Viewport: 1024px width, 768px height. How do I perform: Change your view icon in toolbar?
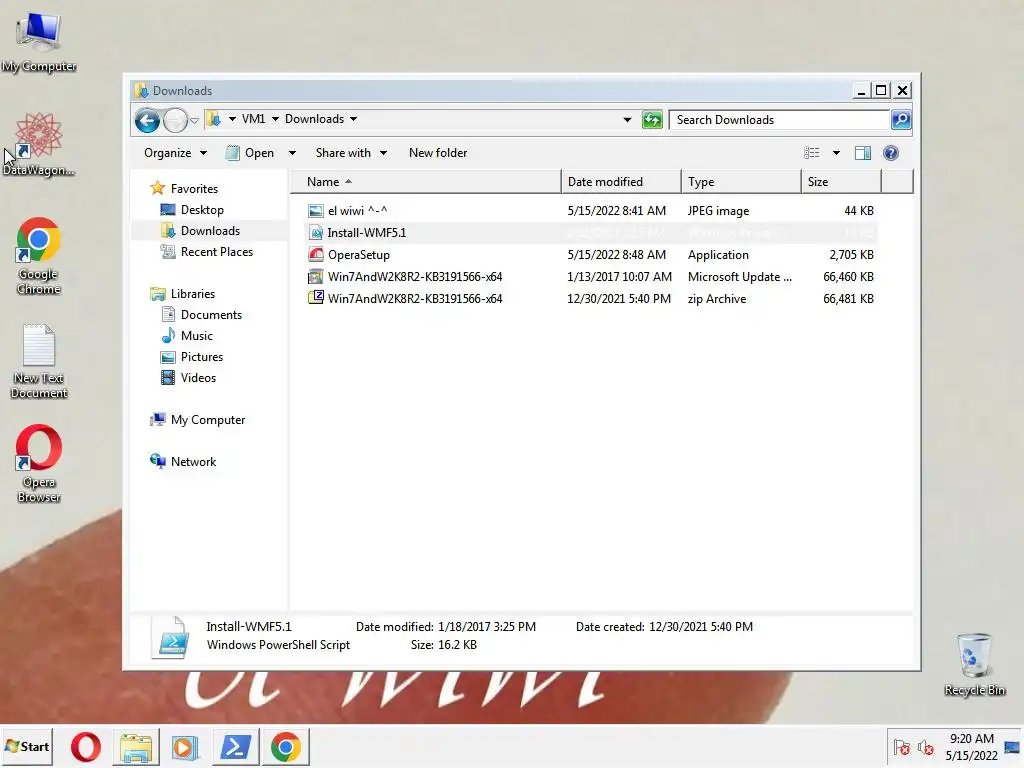click(812, 153)
